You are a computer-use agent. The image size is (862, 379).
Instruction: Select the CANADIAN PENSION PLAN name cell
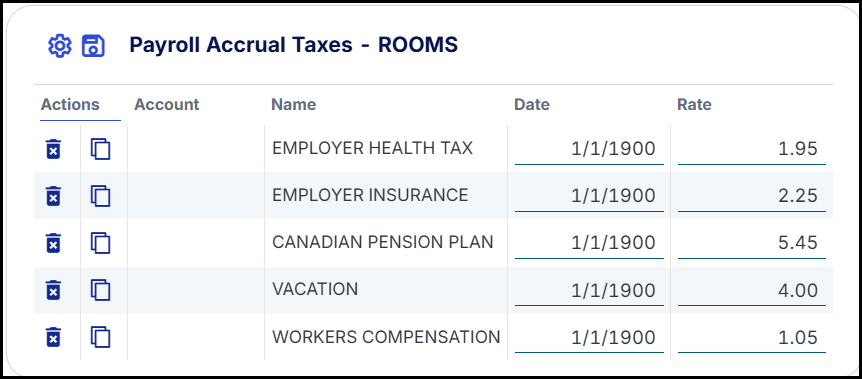coord(383,243)
